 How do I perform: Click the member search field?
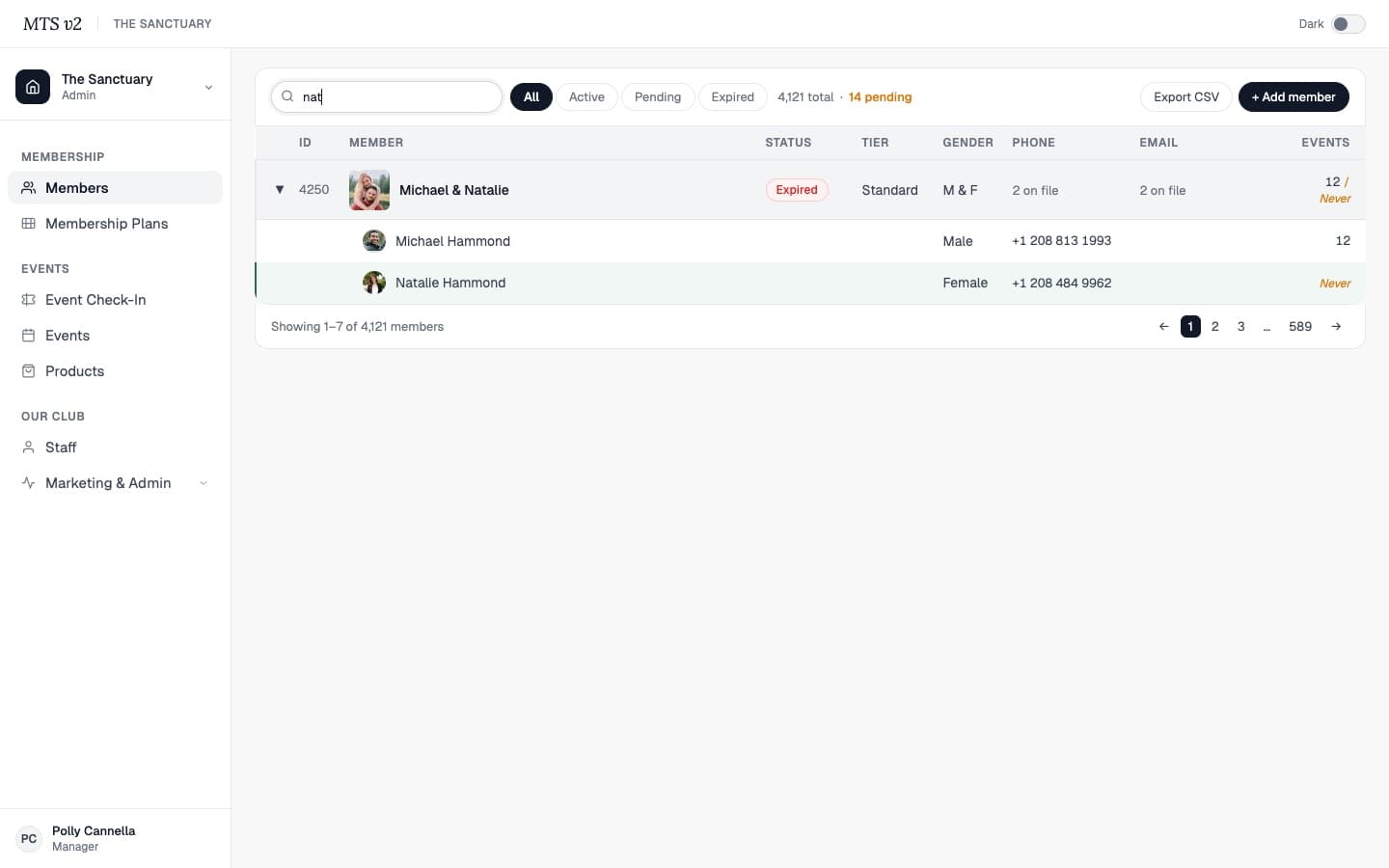(x=387, y=97)
